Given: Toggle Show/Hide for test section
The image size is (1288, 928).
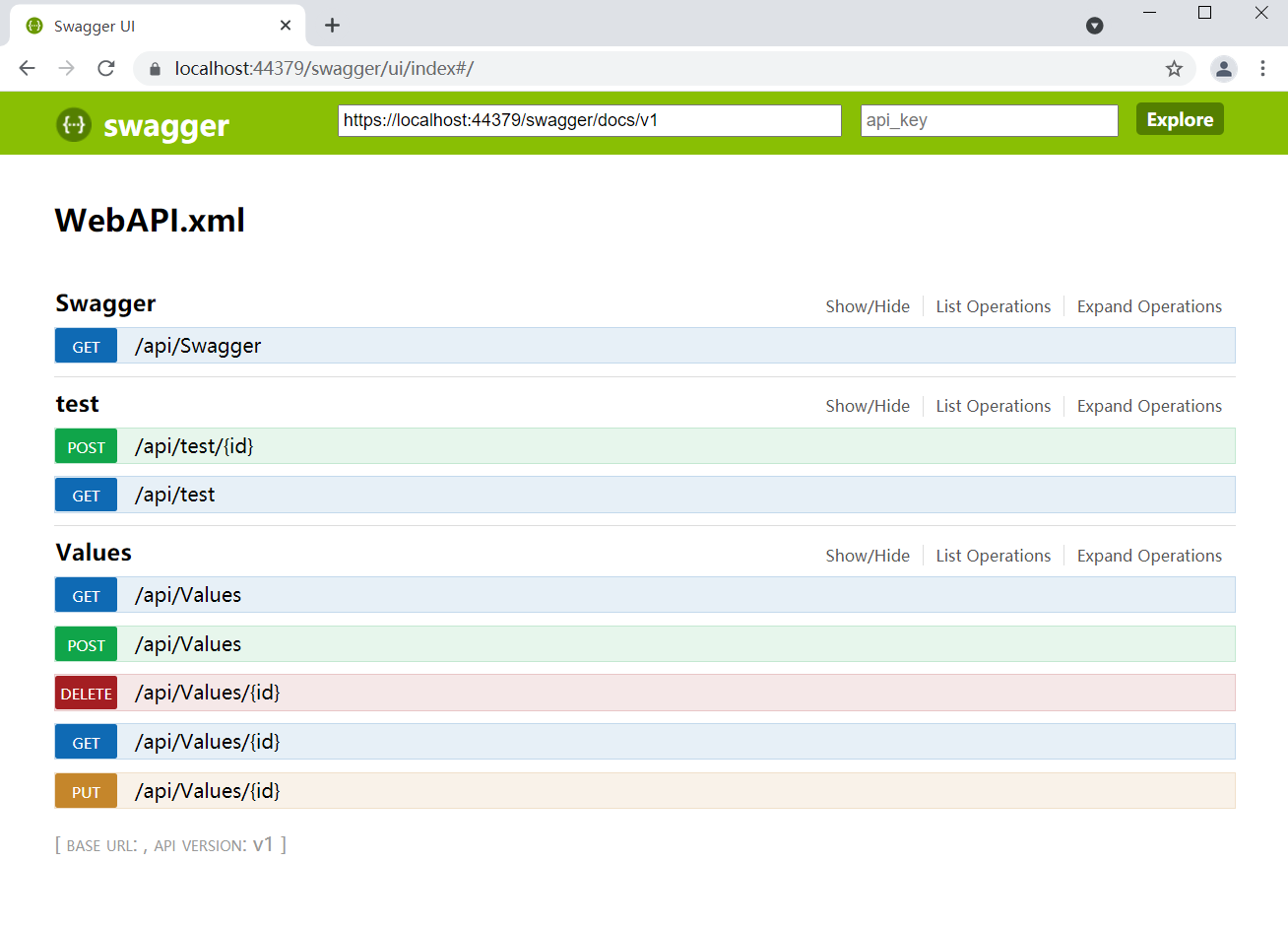Looking at the screenshot, I should (868, 406).
